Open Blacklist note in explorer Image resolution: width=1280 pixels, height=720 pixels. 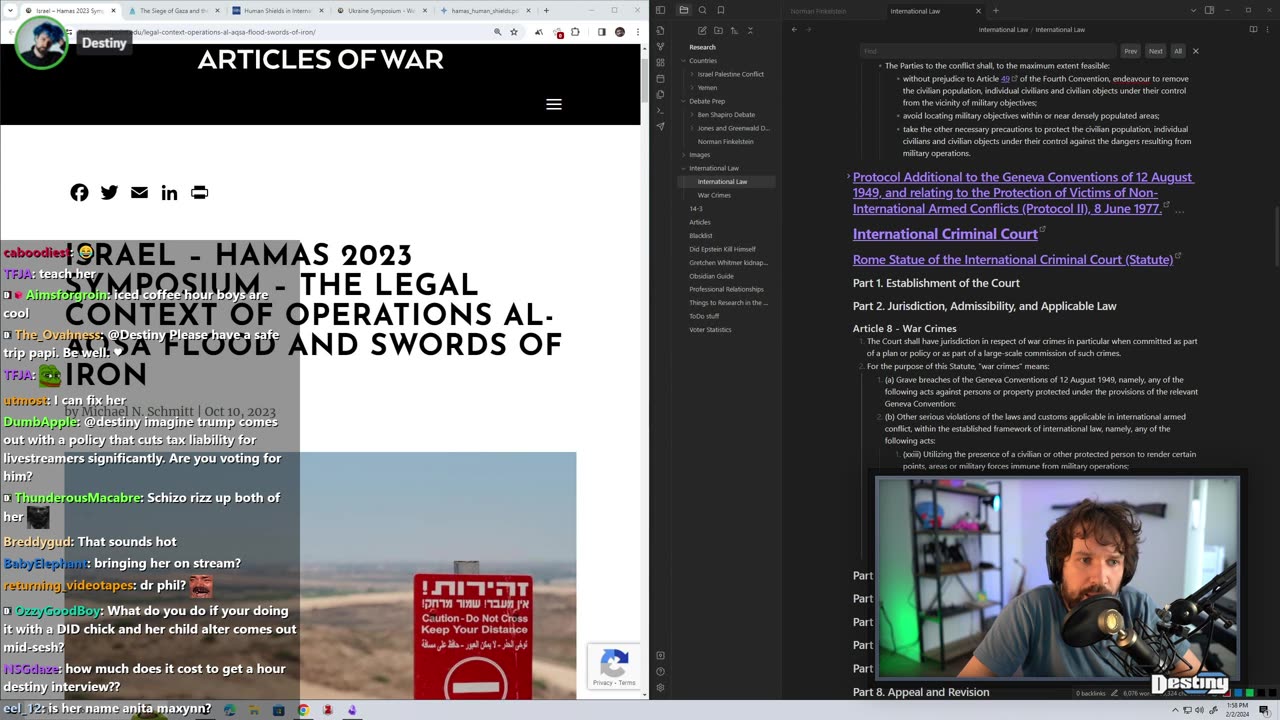click(x=701, y=235)
